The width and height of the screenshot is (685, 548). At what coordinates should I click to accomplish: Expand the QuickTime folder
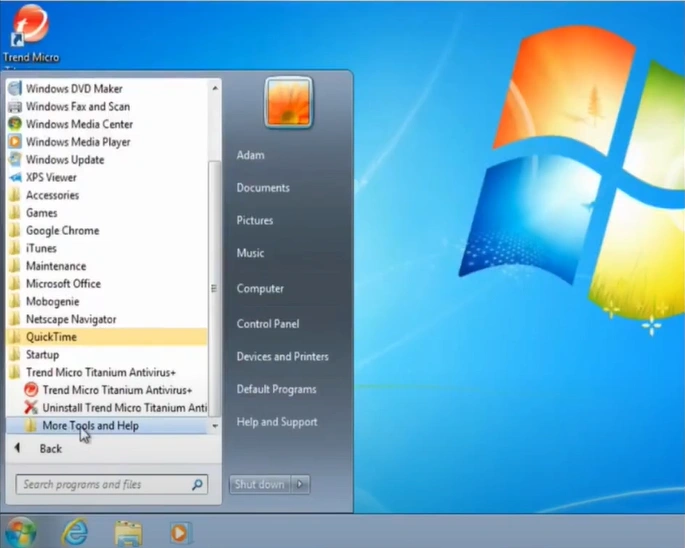point(107,337)
